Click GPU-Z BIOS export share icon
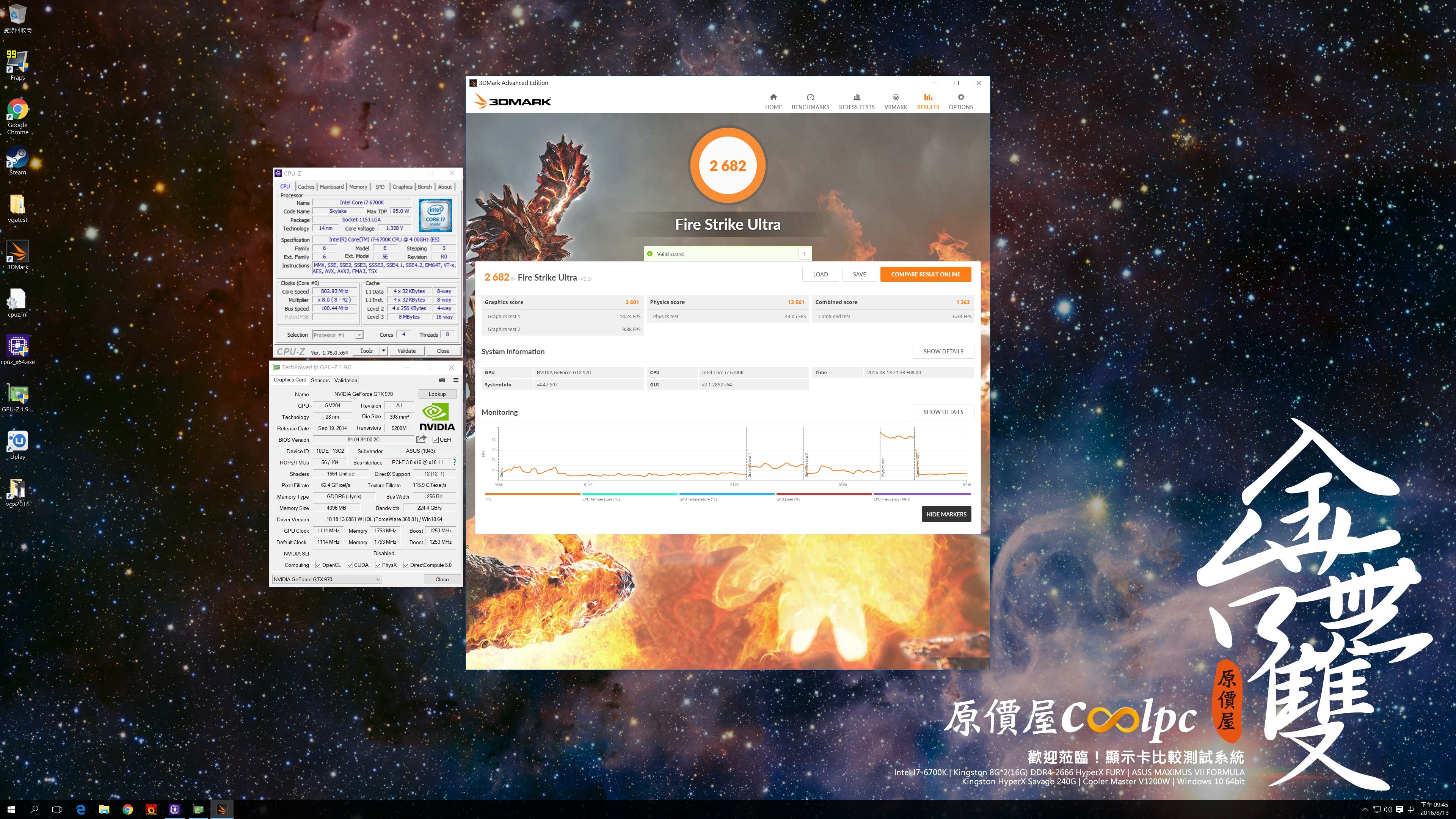Screen dimensions: 1456x819 [x=421, y=439]
